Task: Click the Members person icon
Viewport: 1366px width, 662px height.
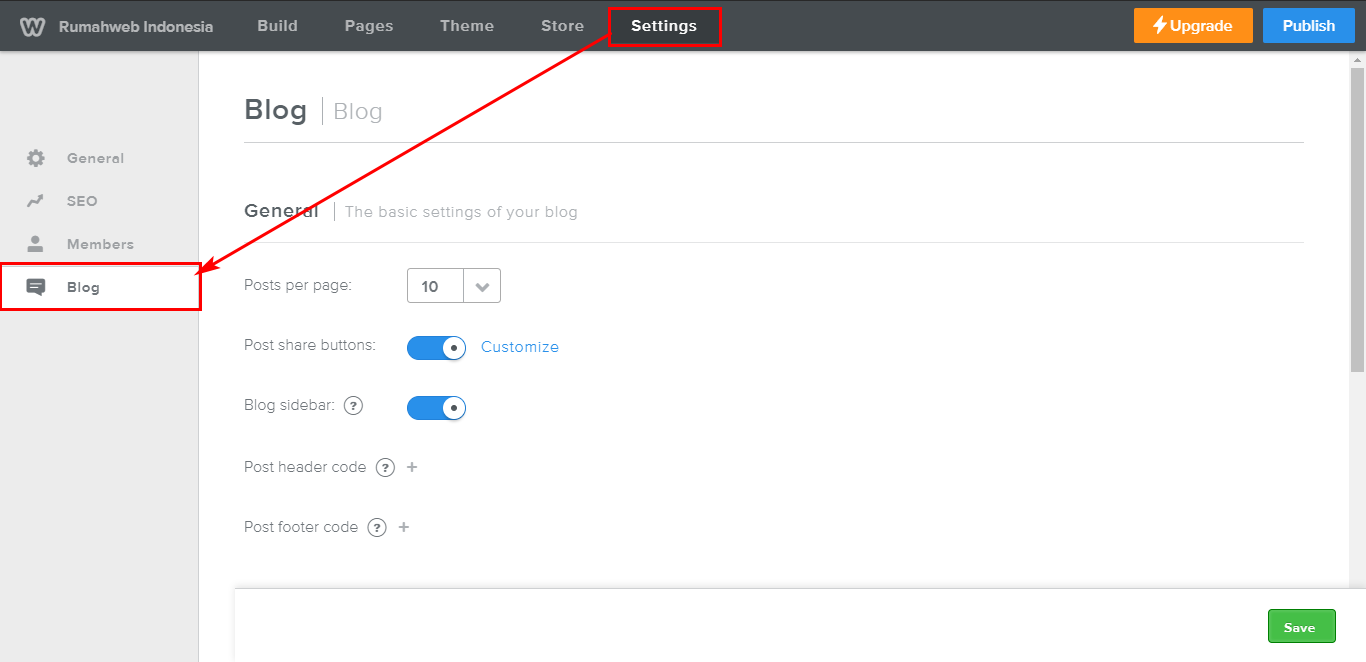Action: click(36, 244)
